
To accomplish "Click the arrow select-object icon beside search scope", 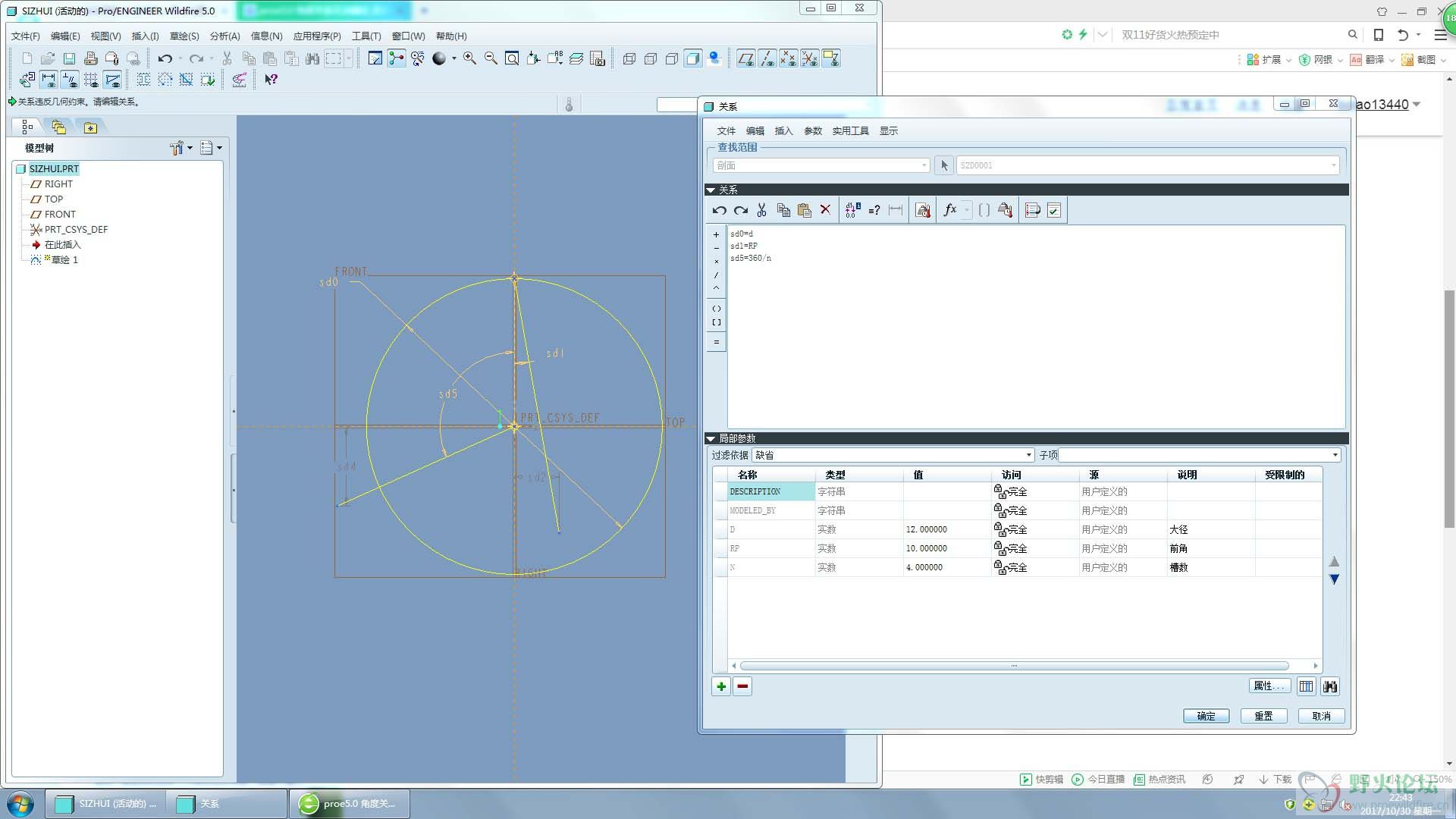I will coord(944,165).
